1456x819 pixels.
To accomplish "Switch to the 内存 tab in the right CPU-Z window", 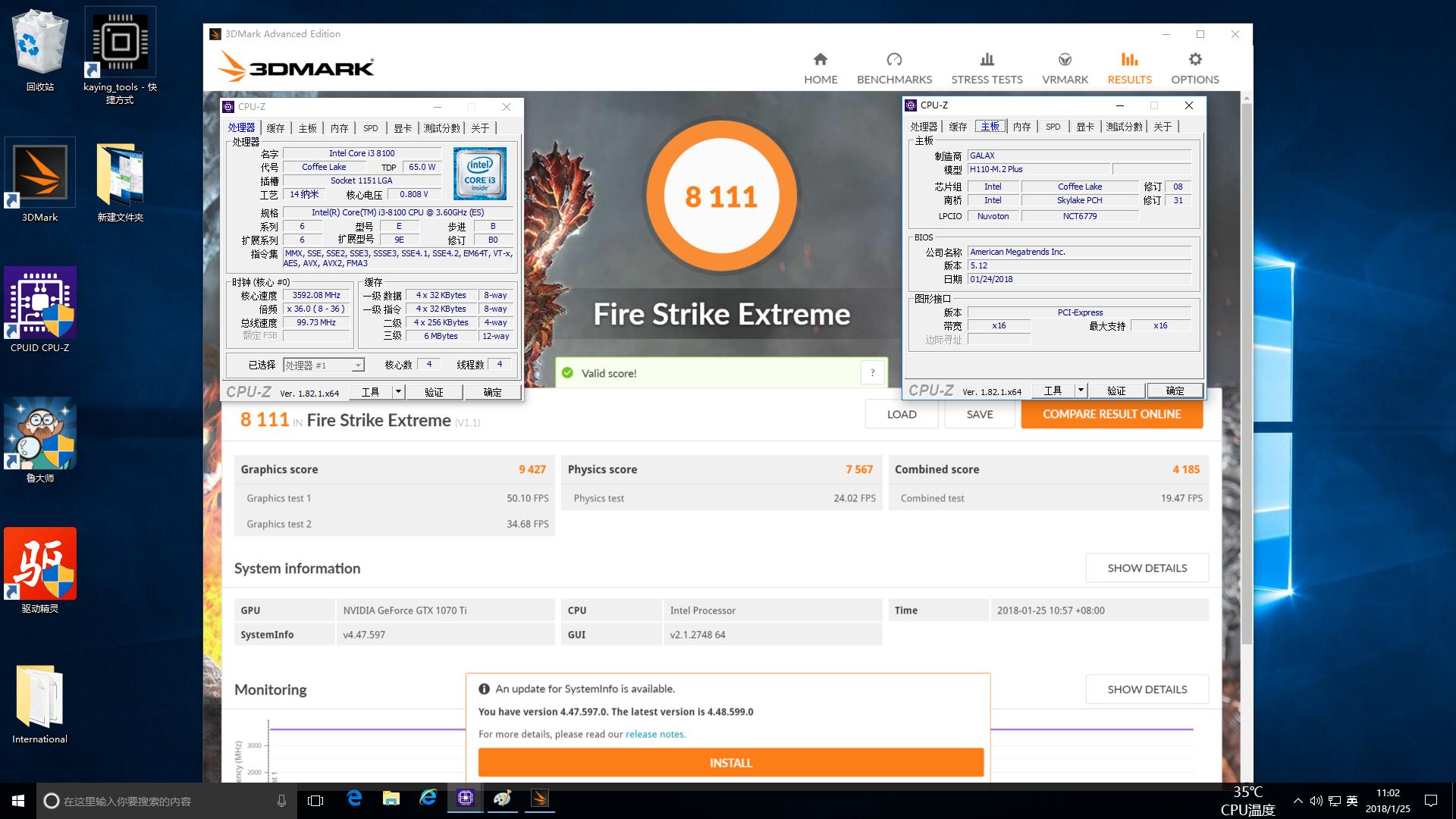I will 1021,127.
